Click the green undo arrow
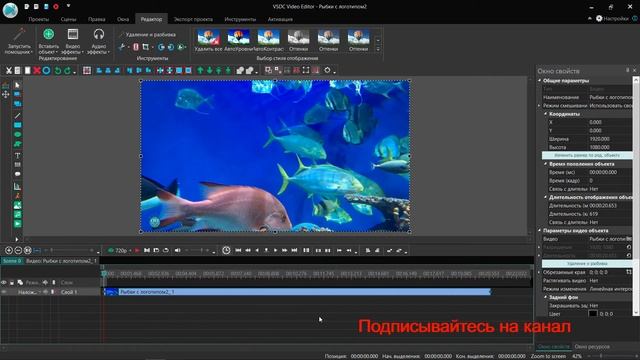The width and height of the screenshot is (640, 360). pyautogui.click(x=58, y=71)
